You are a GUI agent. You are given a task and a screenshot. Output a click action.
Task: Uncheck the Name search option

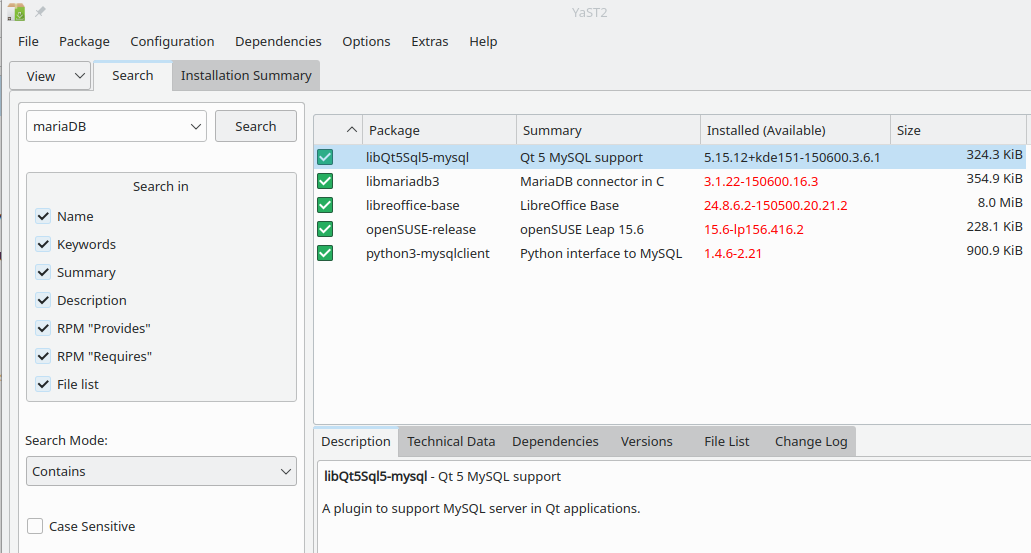click(x=43, y=216)
